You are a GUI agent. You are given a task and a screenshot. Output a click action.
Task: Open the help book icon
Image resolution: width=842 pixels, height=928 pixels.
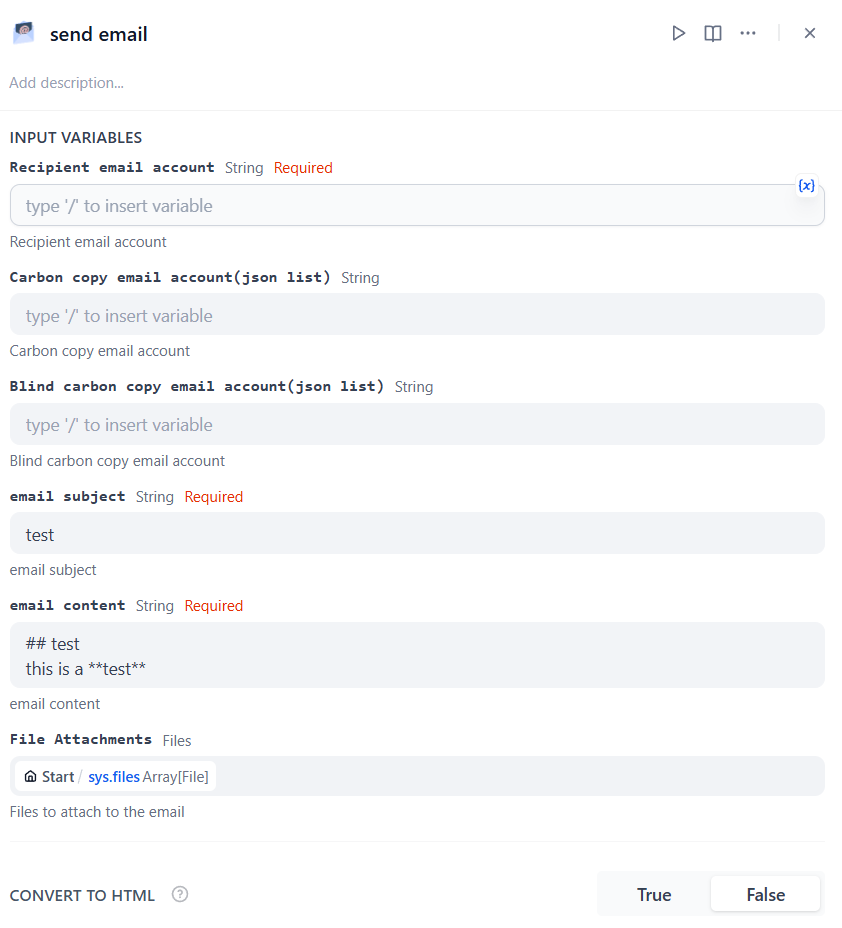[x=713, y=34]
